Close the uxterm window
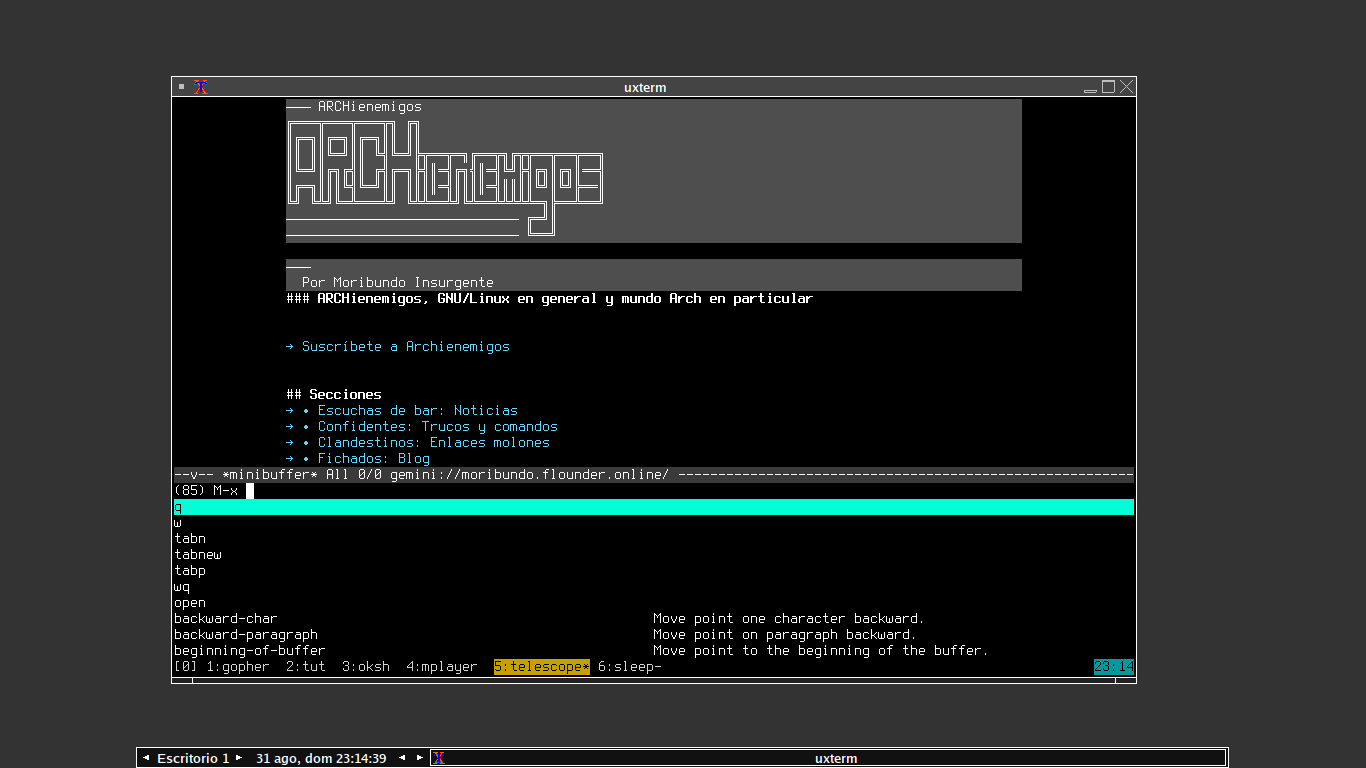The height and width of the screenshot is (768, 1366). [1127, 87]
